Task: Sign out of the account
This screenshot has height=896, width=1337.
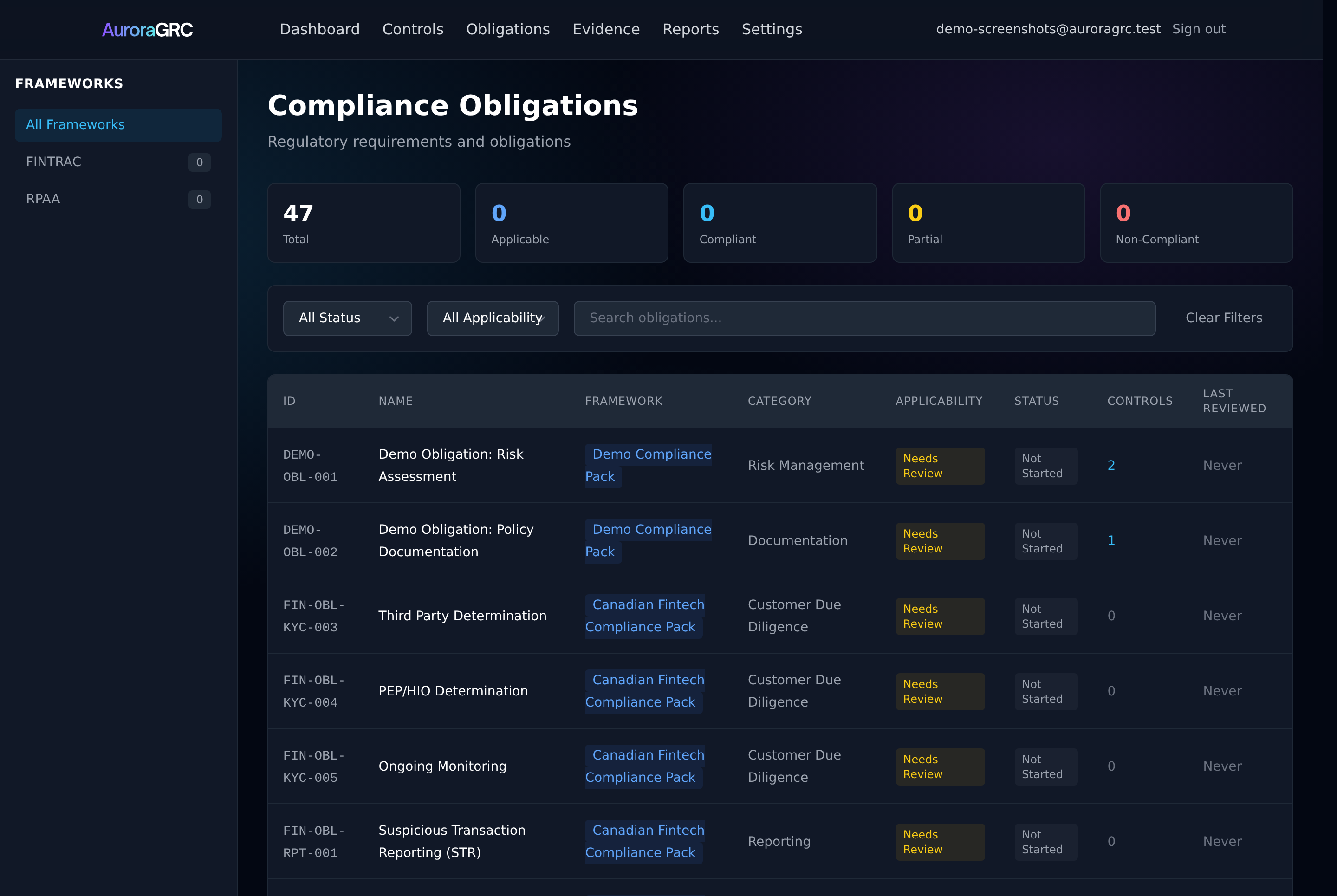Action: pos(1198,29)
